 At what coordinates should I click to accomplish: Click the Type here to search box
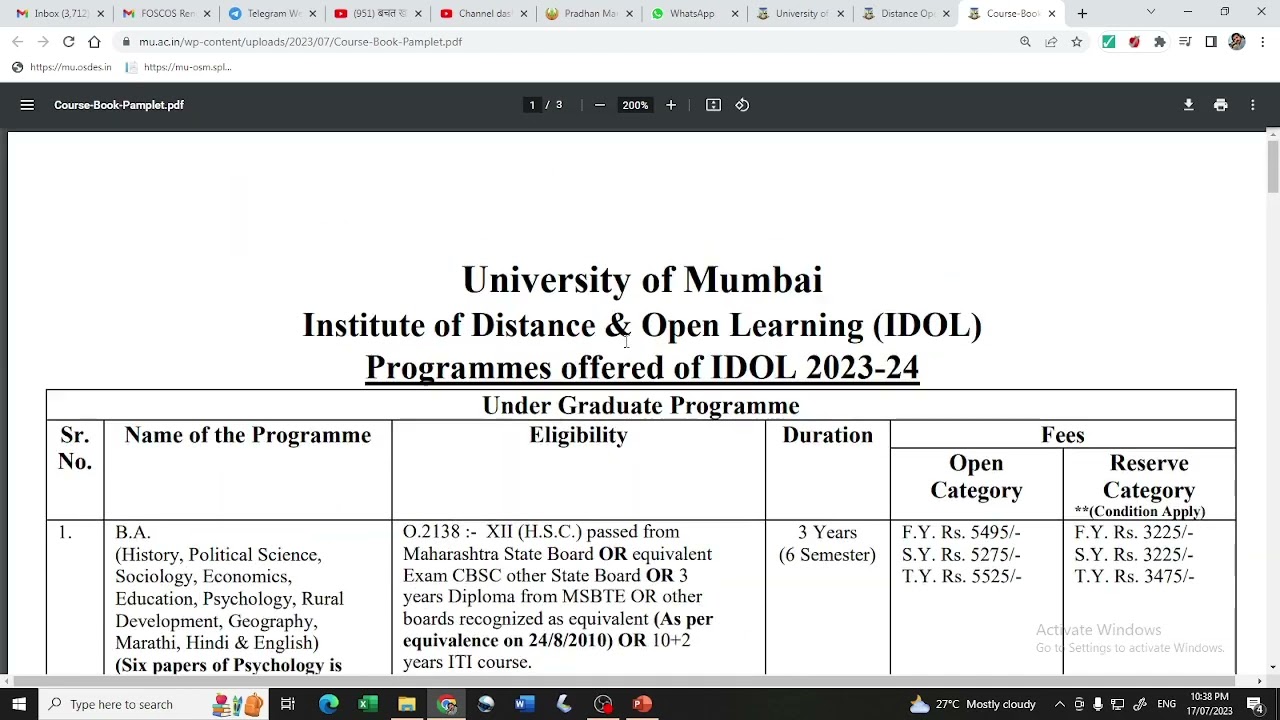point(153,704)
